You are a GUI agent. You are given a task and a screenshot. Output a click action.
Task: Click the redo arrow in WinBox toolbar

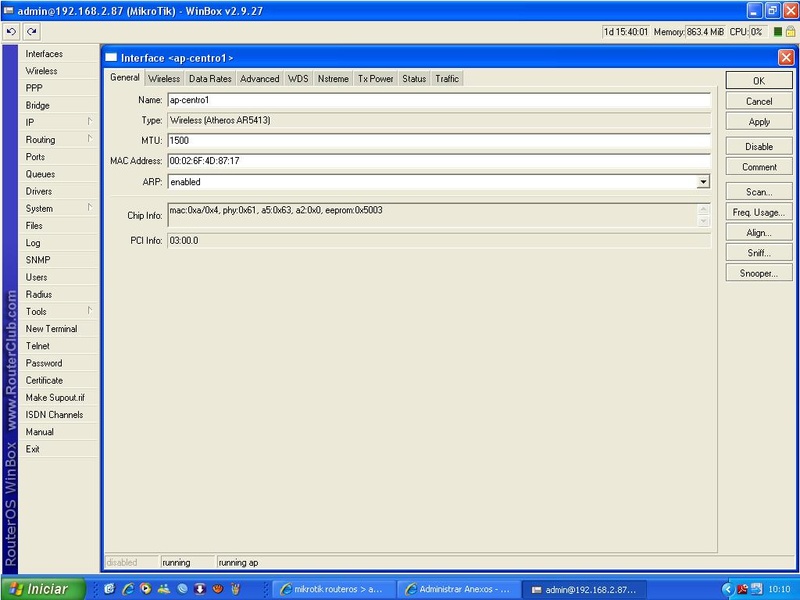32,32
